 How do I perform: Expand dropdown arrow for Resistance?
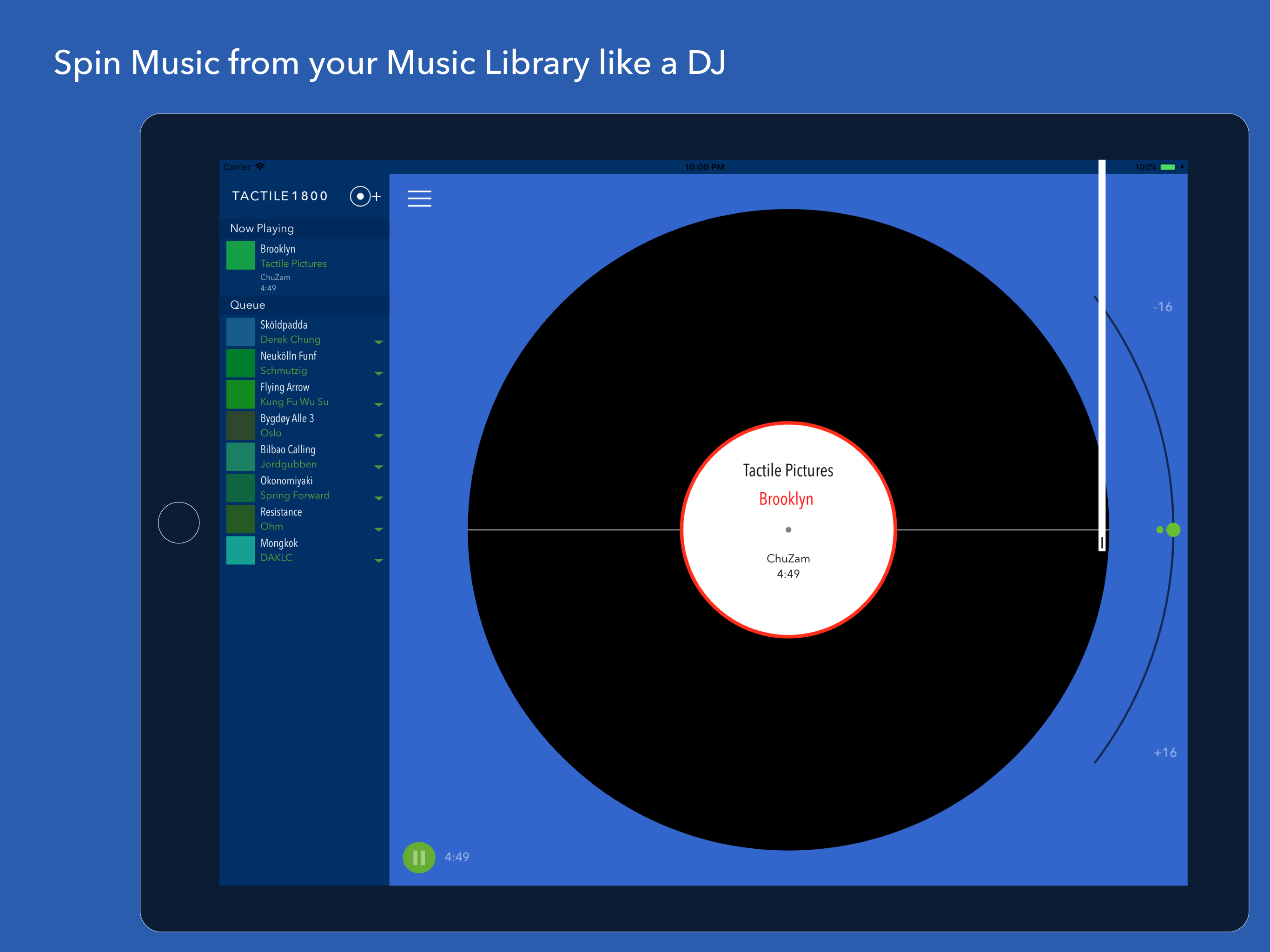pyautogui.click(x=378, y=529)
